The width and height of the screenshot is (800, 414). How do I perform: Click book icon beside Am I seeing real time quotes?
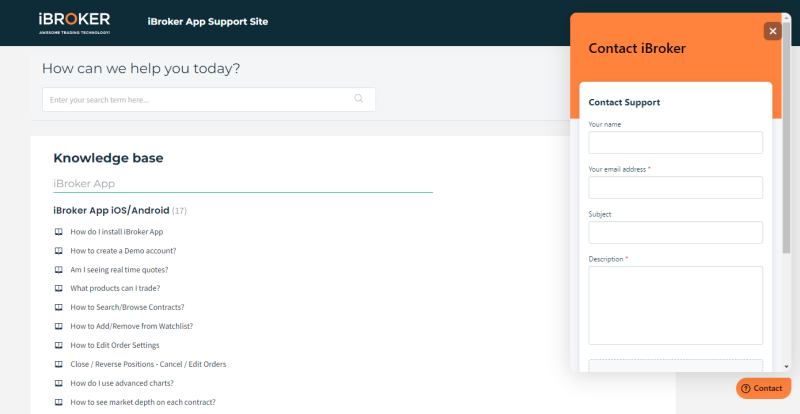click(x=59, y=270)
